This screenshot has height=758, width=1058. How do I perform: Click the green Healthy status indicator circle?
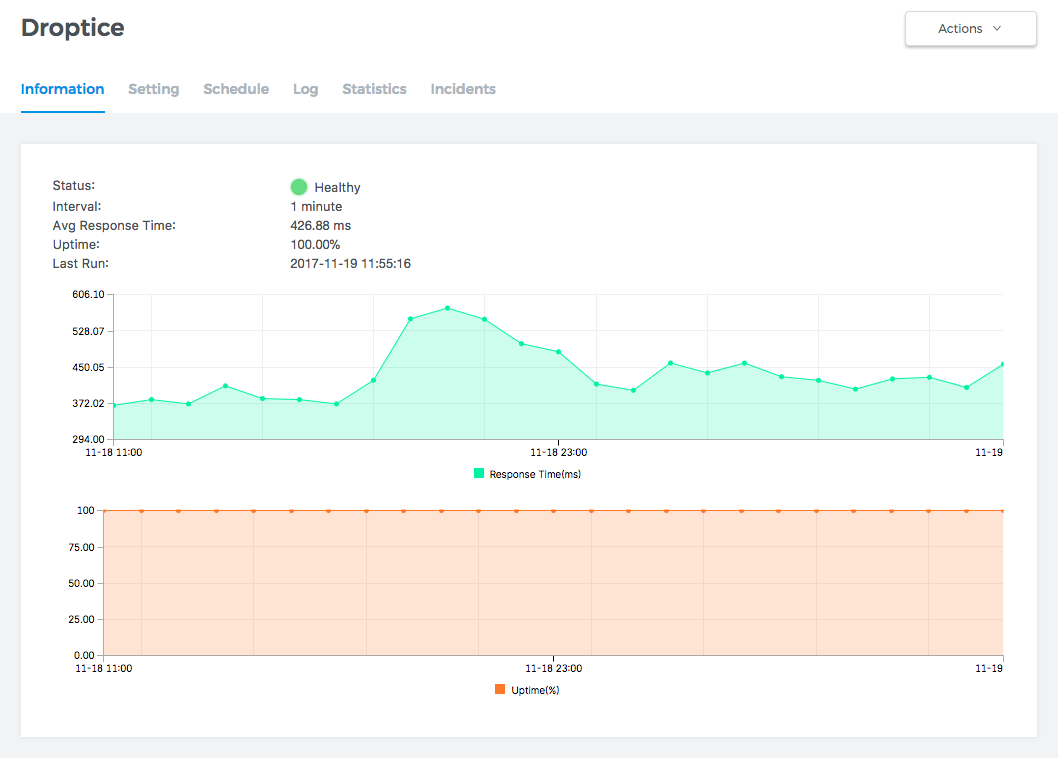[298, 187]
